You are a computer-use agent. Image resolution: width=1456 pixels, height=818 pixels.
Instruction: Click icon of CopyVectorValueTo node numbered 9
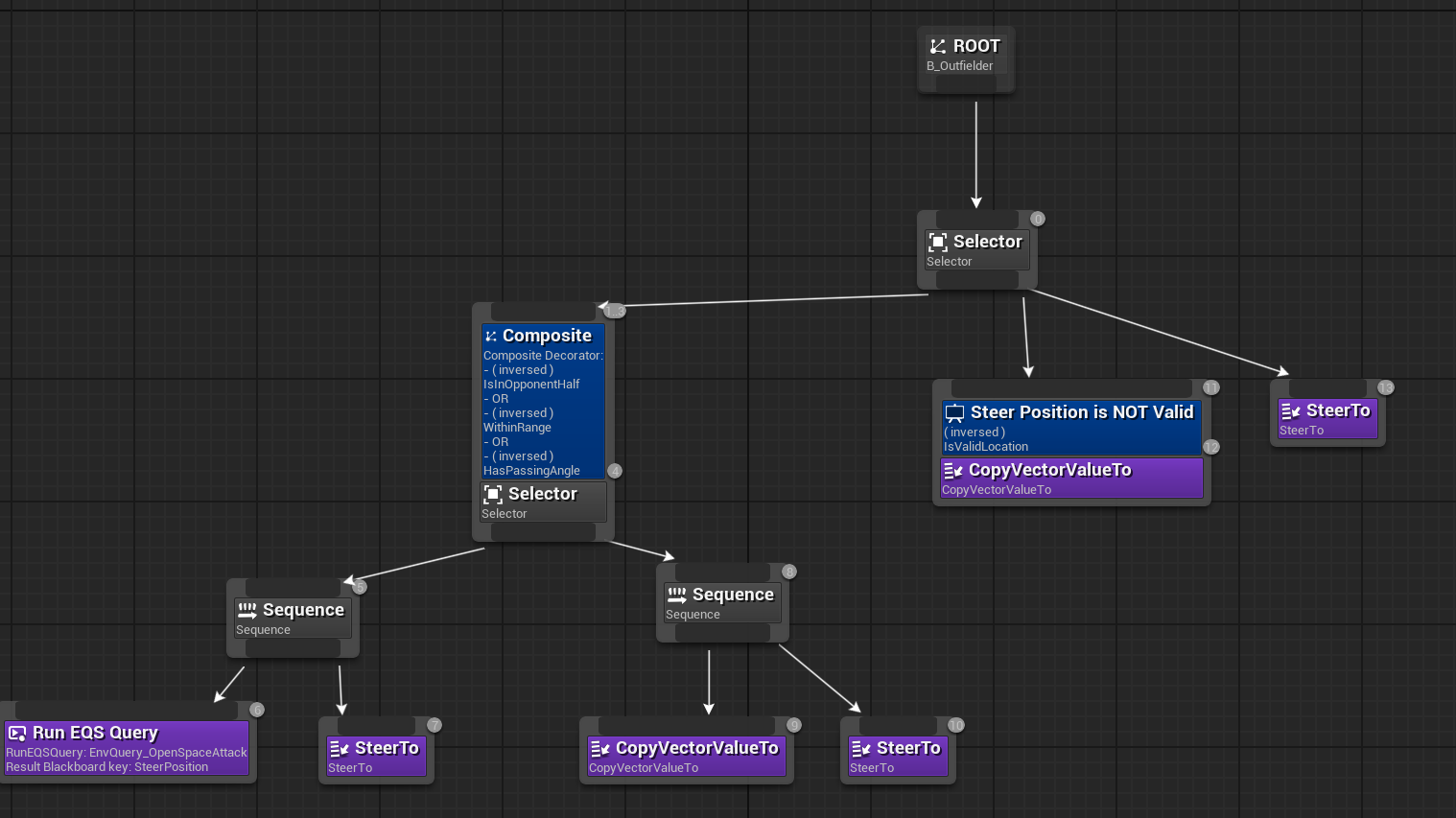click(x=600, y=748)
